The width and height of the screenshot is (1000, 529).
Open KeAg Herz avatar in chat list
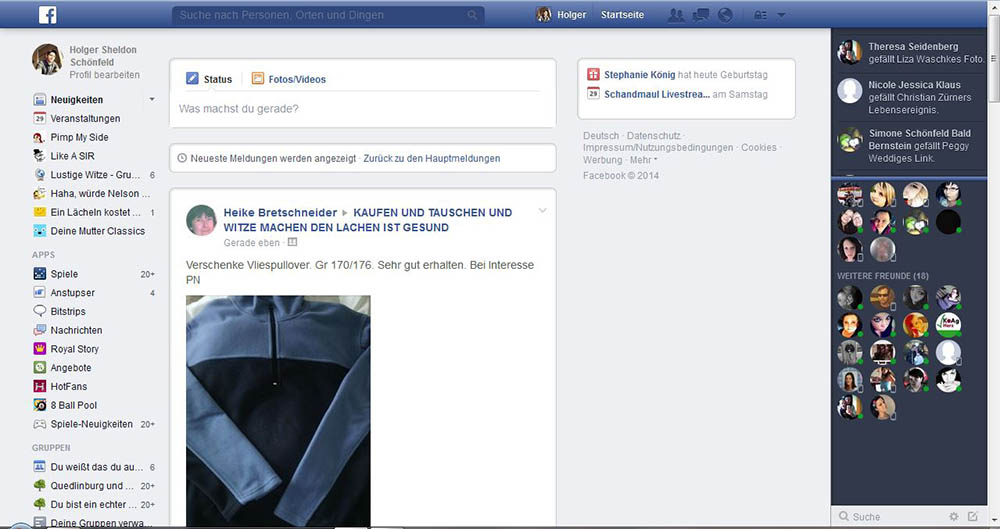point(948,325)
